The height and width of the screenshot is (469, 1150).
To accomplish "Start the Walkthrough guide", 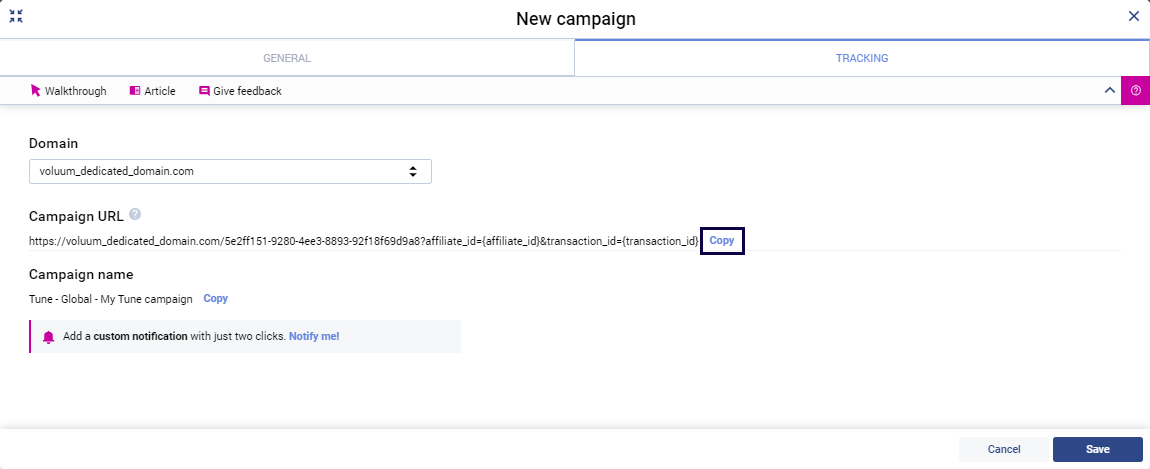I will 68,91.
